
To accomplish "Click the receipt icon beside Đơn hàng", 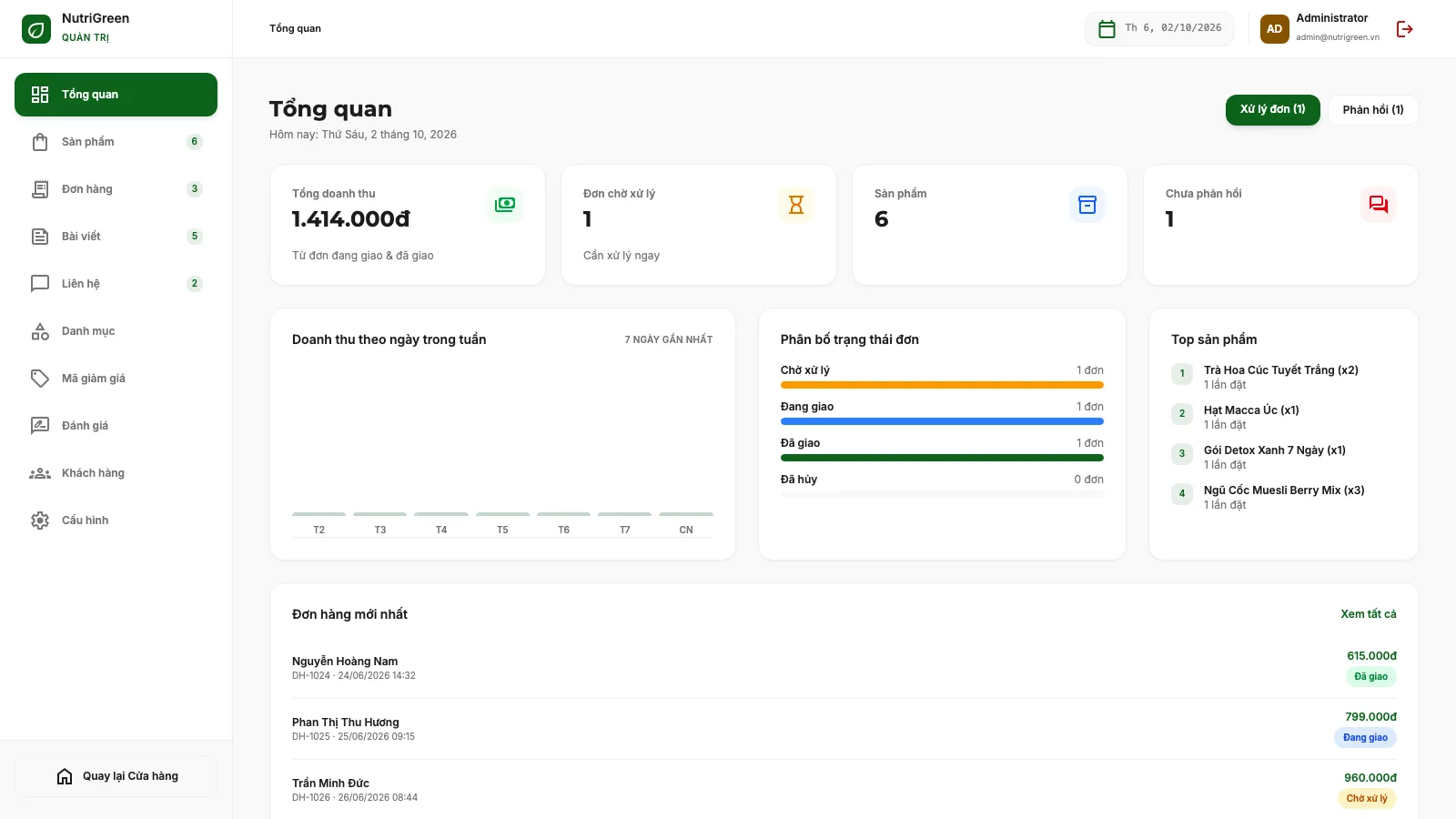I will click(40, 189).
